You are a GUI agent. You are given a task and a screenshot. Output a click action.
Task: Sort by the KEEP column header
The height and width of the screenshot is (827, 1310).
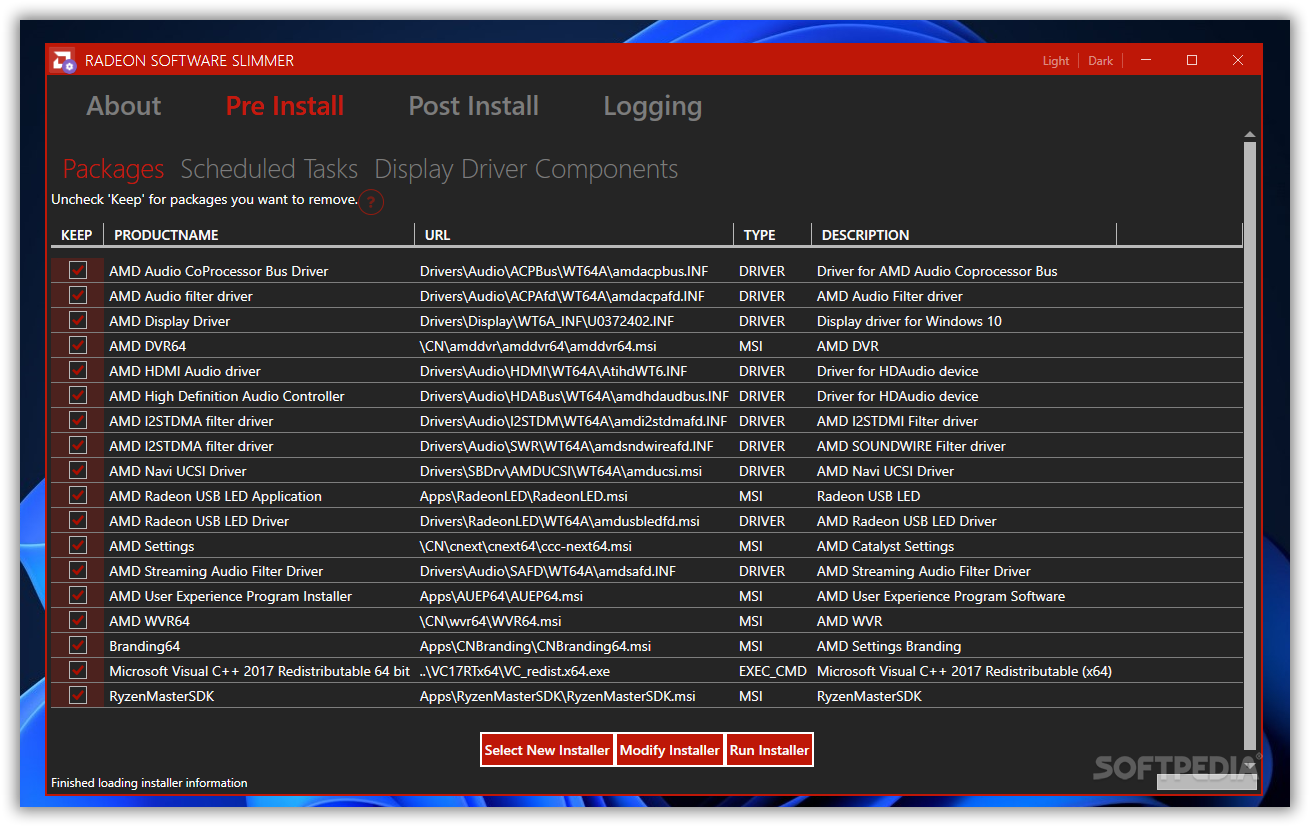coord(77,235)
